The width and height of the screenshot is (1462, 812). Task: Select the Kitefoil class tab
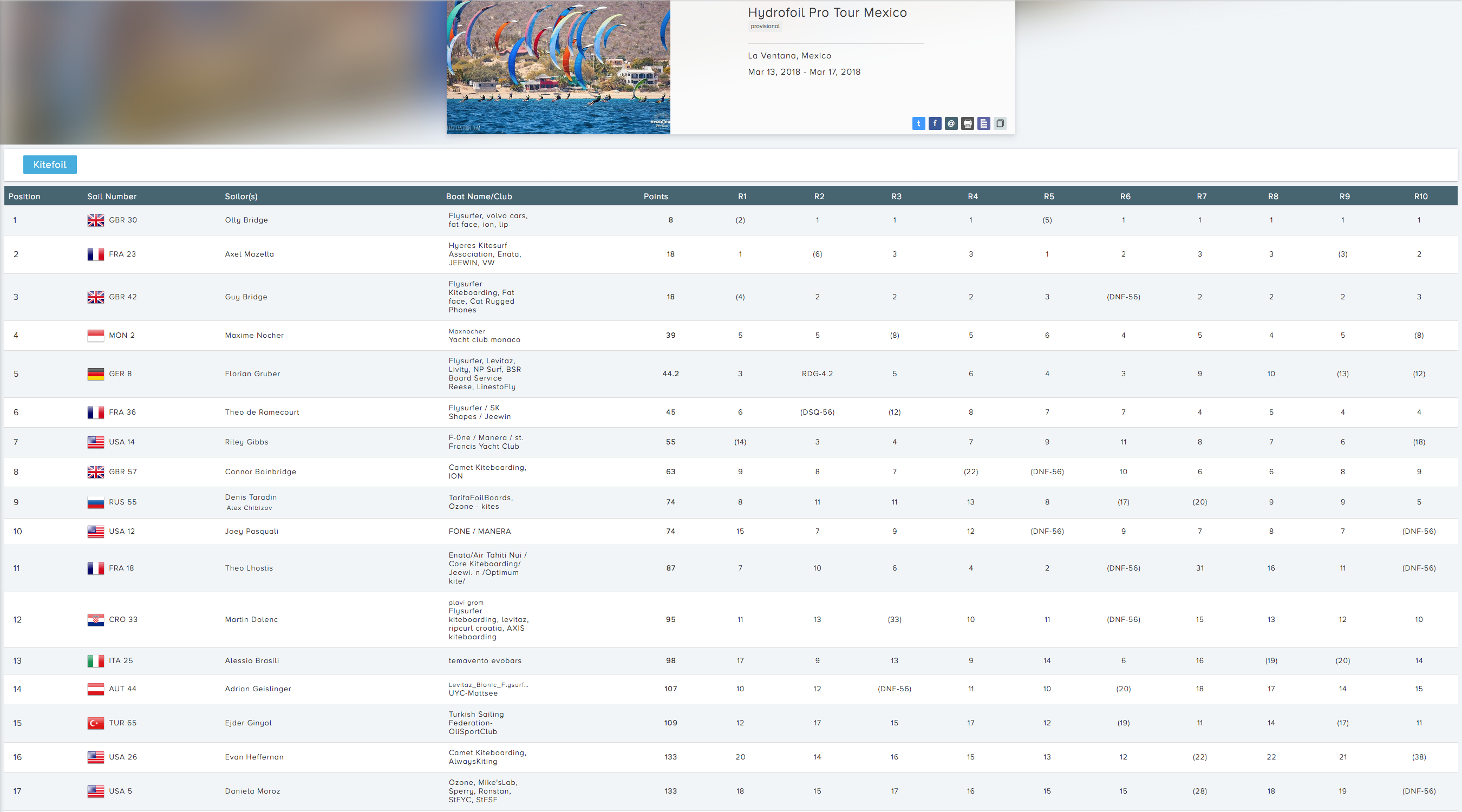pyautogui.click(x=50, y=165)
